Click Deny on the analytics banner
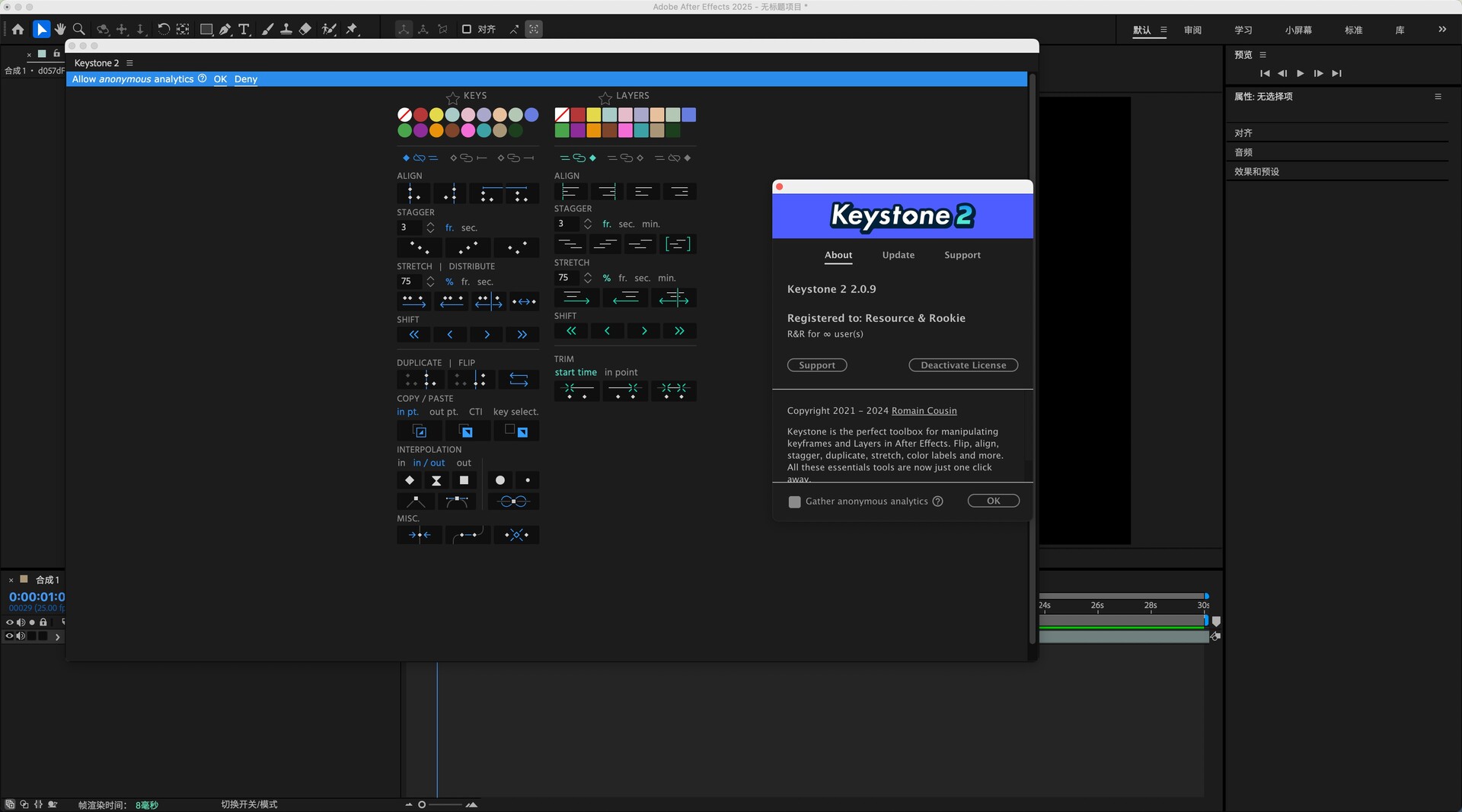1462x812 pixels. [x=246, y=79]
